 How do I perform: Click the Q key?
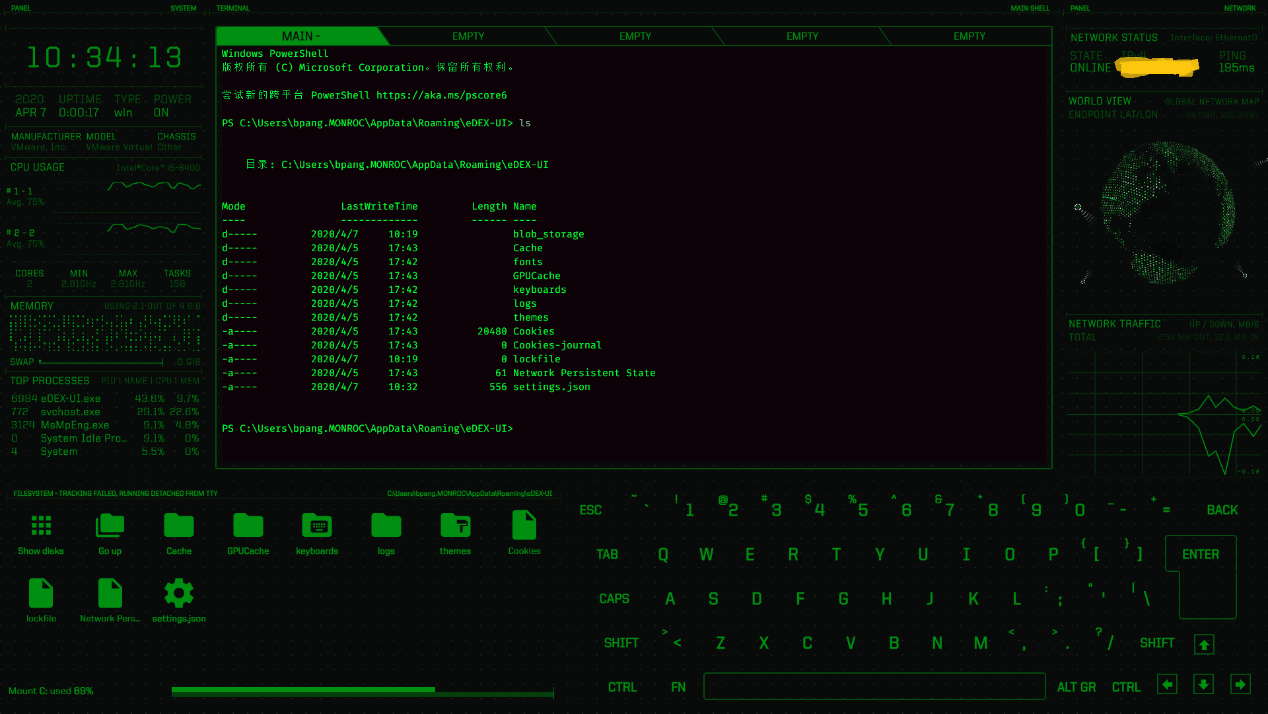pyautogui.click(x=663, y=554)
